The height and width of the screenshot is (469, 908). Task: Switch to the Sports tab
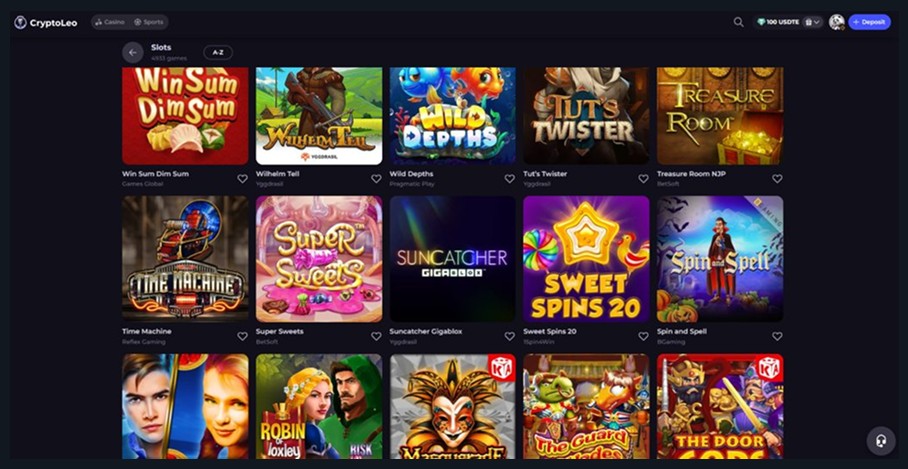tap(149, 22)
